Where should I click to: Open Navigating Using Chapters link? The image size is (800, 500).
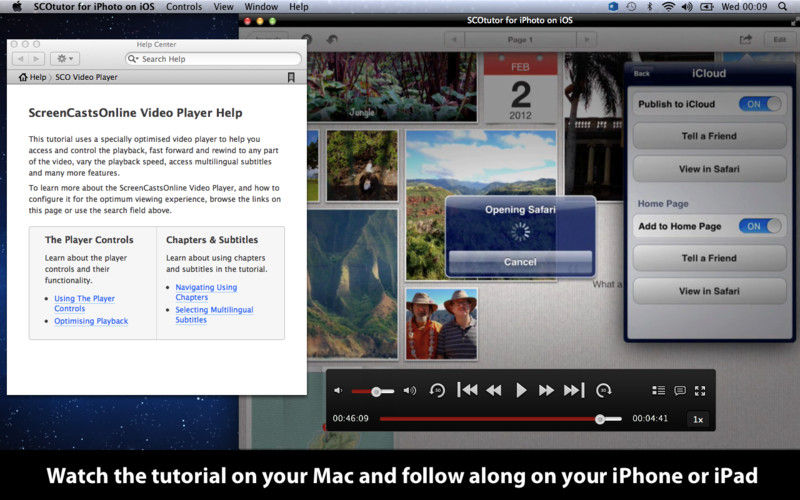[x=206, y=292]
